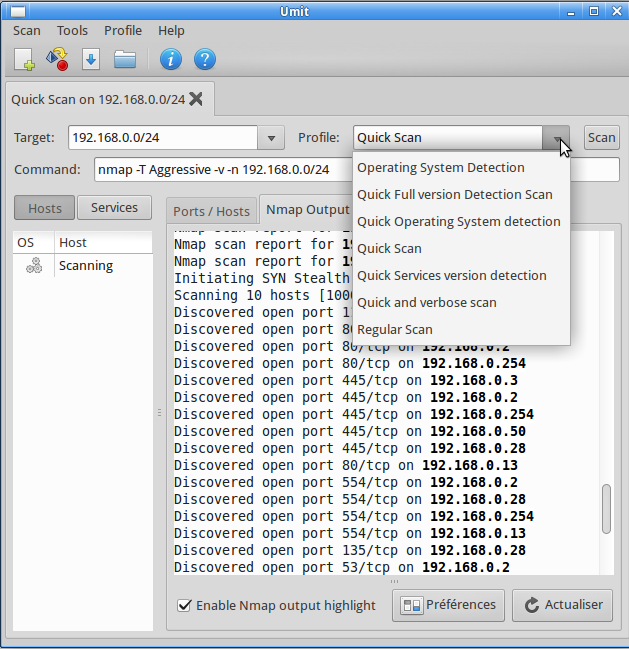The height and width of the screenshot is (649, 629).
Task: Switch to the Services toggle button
Action: (x=114, y=208)
